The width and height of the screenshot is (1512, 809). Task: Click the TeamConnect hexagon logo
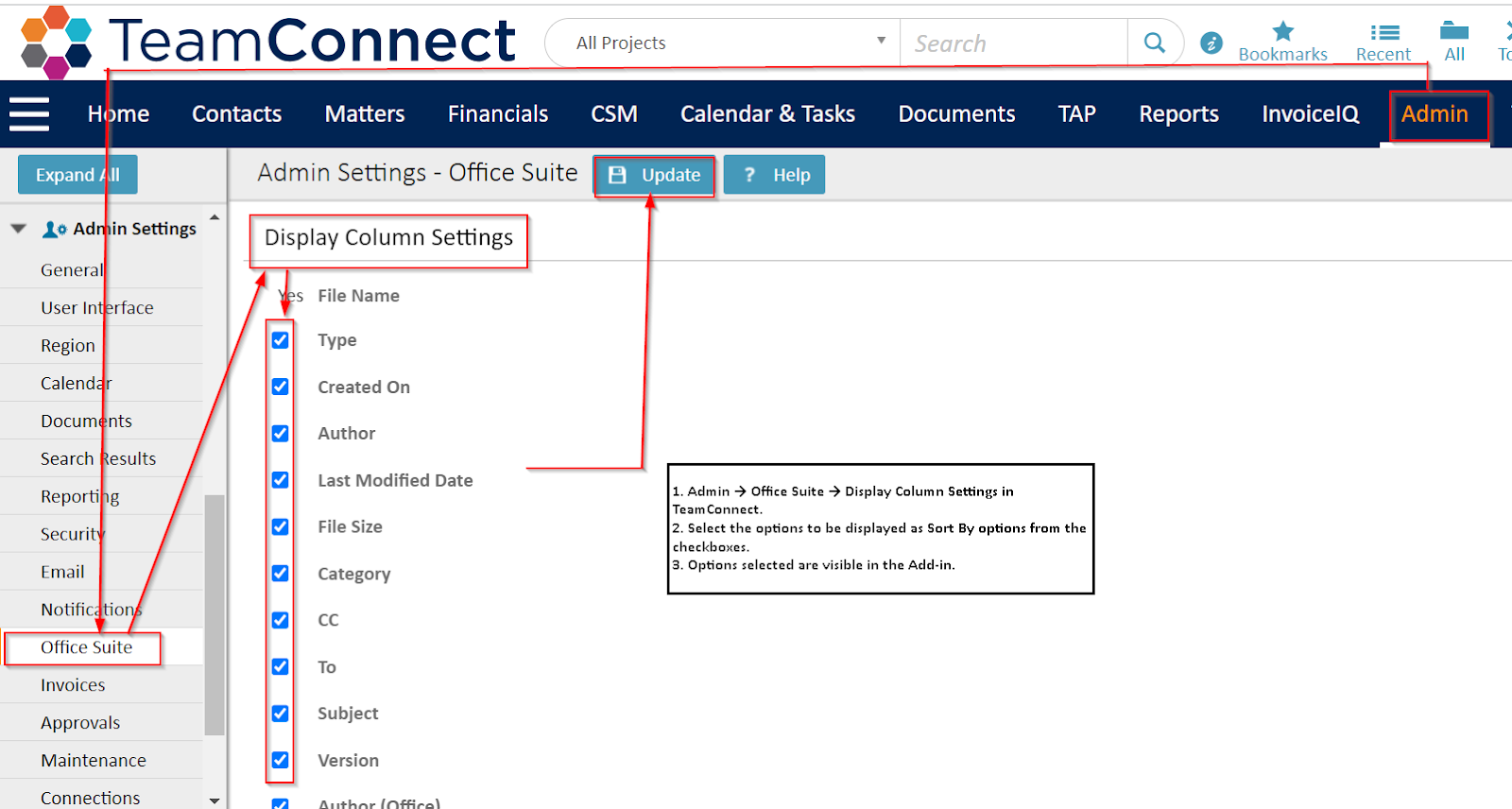[56, 42]
